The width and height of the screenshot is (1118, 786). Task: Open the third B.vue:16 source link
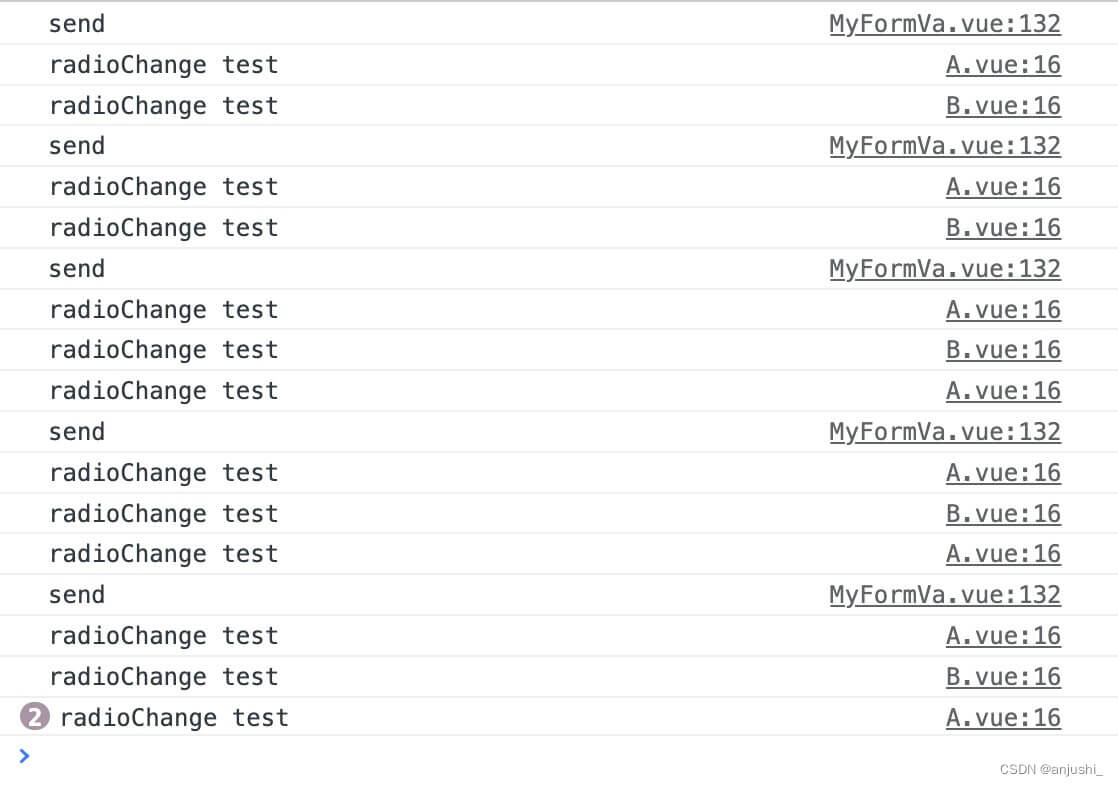point(1002,350)
